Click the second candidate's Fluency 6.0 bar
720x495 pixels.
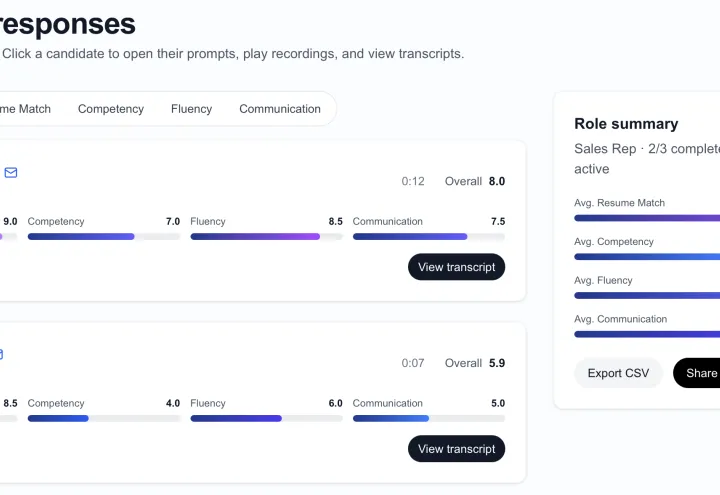[266, 418]
